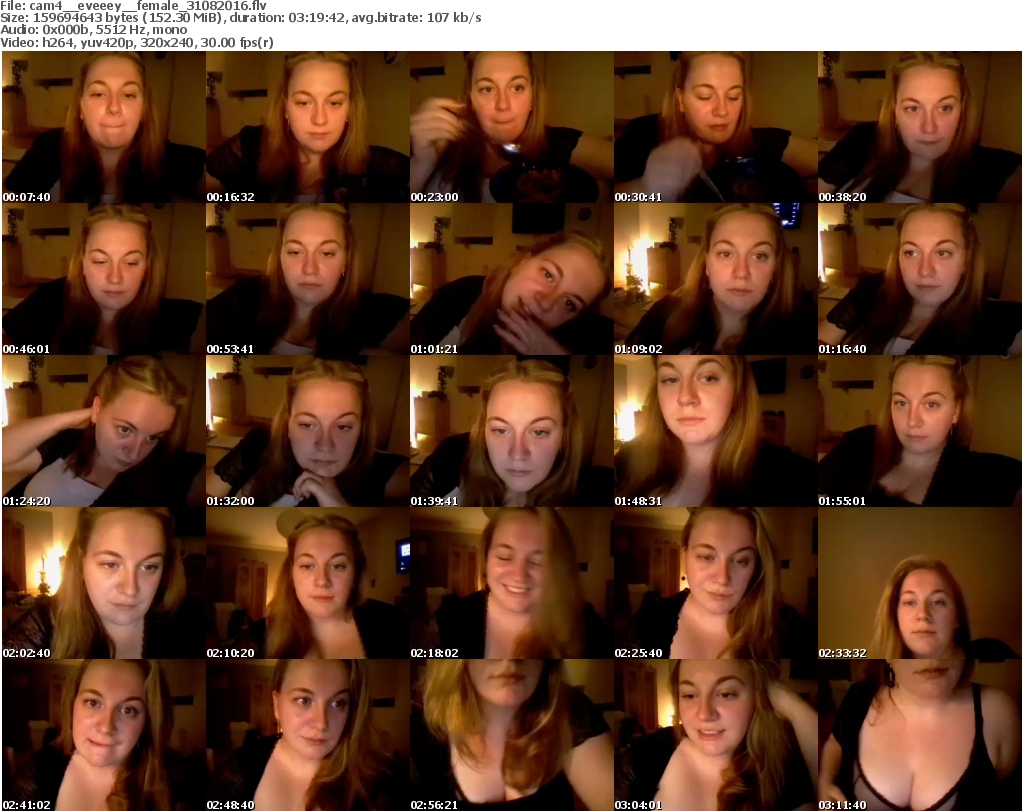This screenshot has height=811, width=1024.
Task: Click the thumbnail stamped 02:56:21
Action: point(511,735)
